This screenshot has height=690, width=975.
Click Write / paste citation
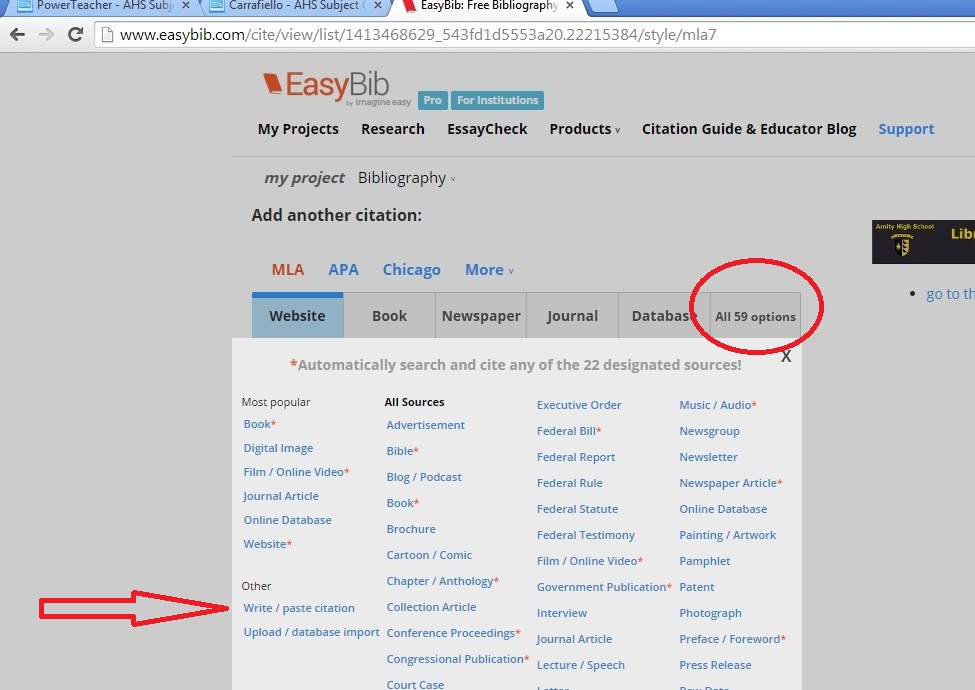click(x=299, y=608)
